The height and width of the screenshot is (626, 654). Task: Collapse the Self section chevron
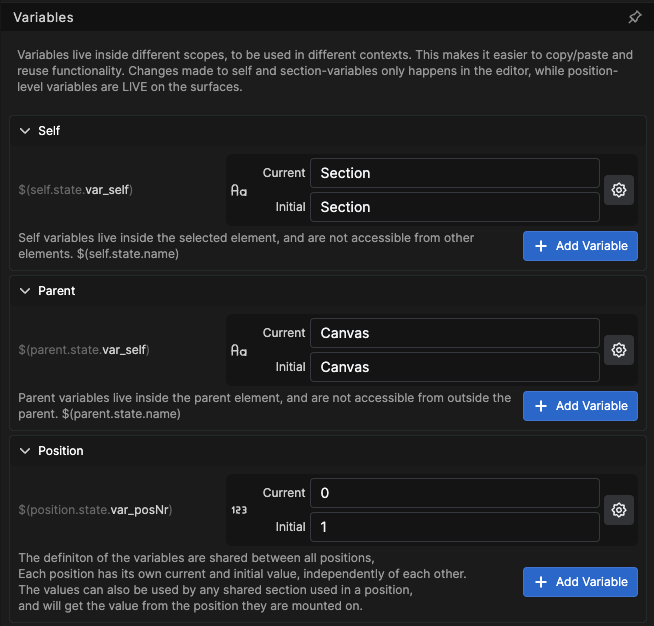click(x=25, y=131)
